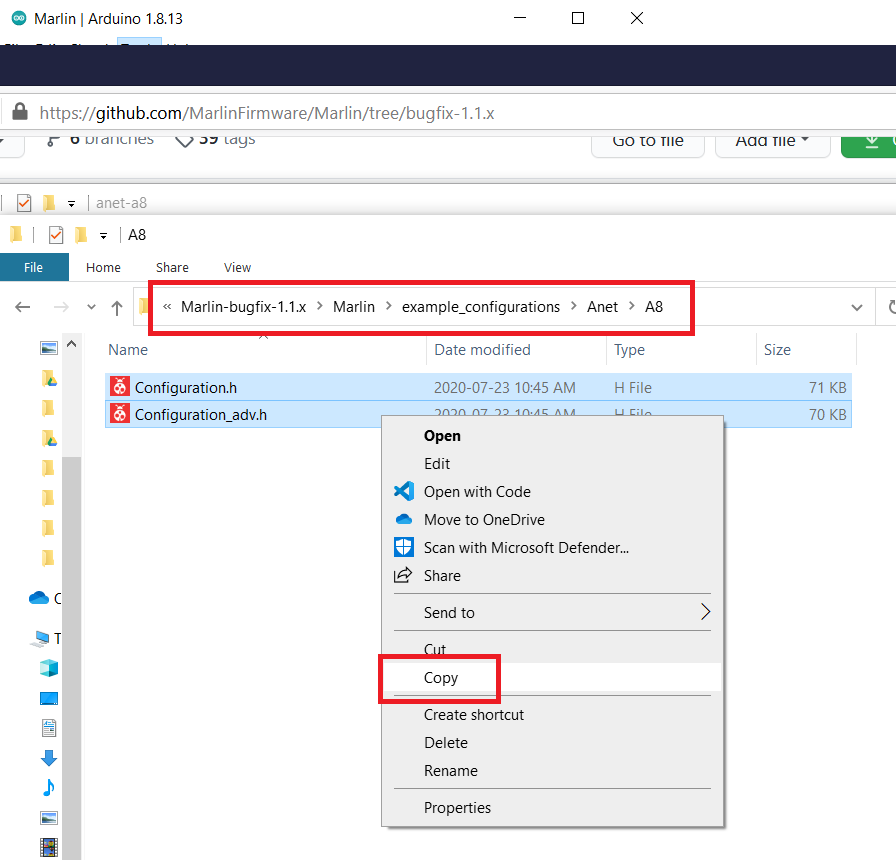Go back with the left arrow button
896x860 pixels.
[x=22, y=307]
